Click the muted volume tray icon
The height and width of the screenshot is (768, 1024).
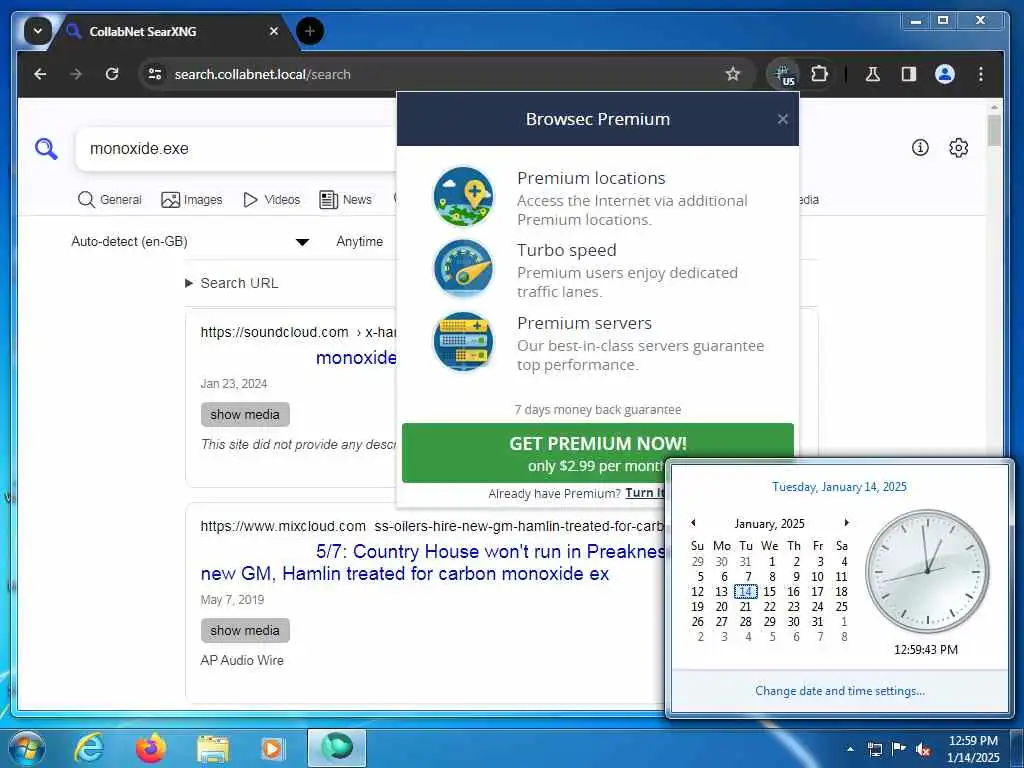click(922, 750)
